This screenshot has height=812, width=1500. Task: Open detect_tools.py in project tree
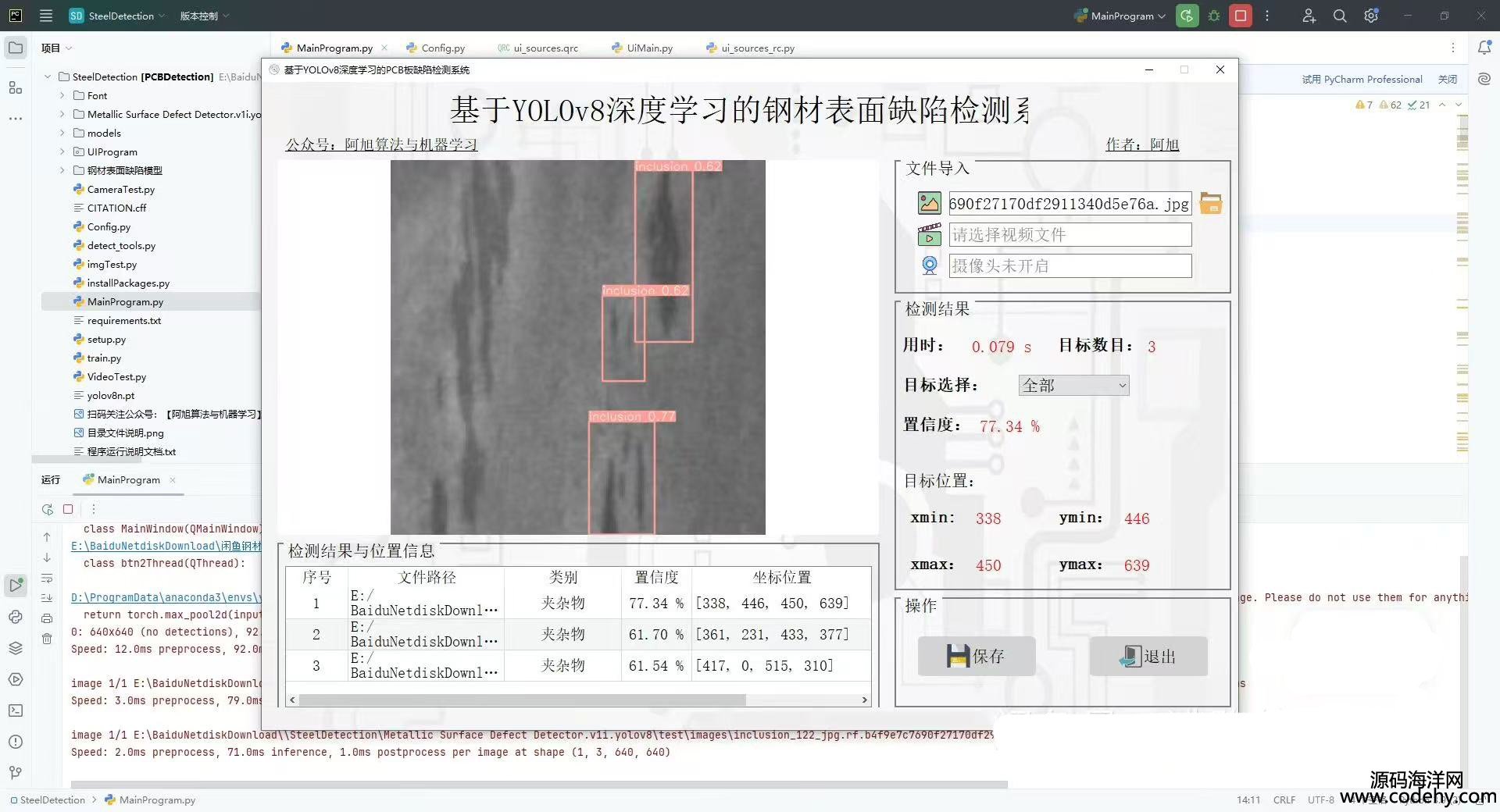121,245
